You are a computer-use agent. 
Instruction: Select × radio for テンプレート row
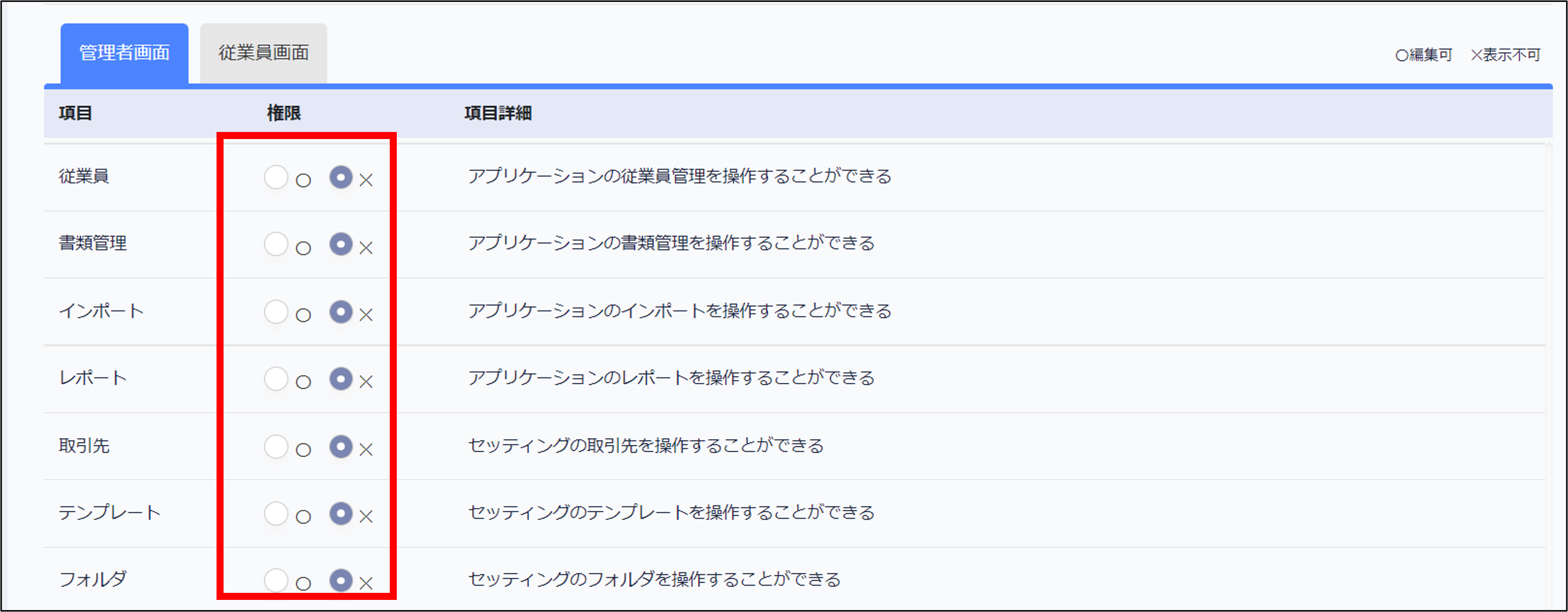coord(341,513)
